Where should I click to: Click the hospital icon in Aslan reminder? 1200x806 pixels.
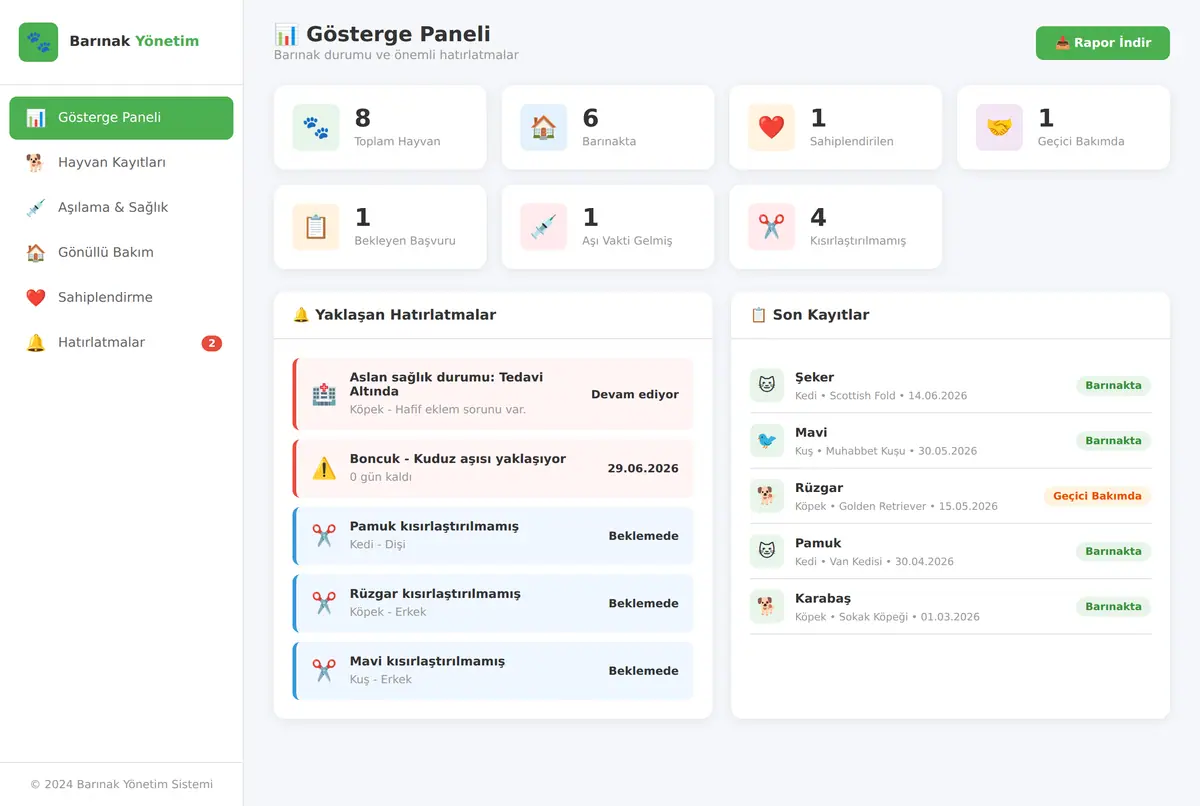pos(324,395)
